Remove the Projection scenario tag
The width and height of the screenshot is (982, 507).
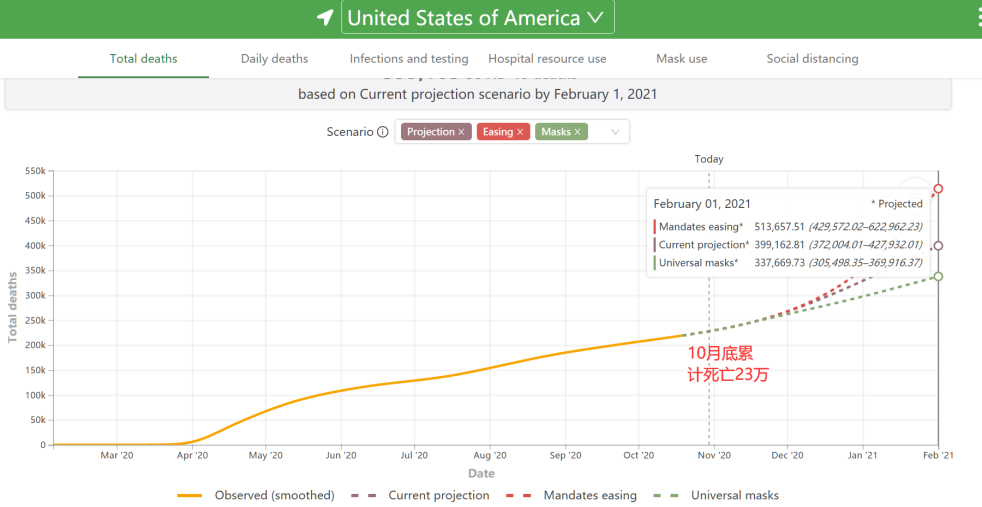tap(461, 132)
